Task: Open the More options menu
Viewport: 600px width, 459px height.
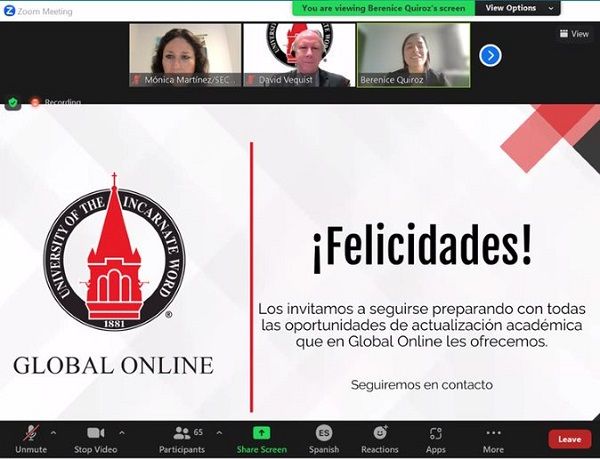Action: (x=493, y=439)
